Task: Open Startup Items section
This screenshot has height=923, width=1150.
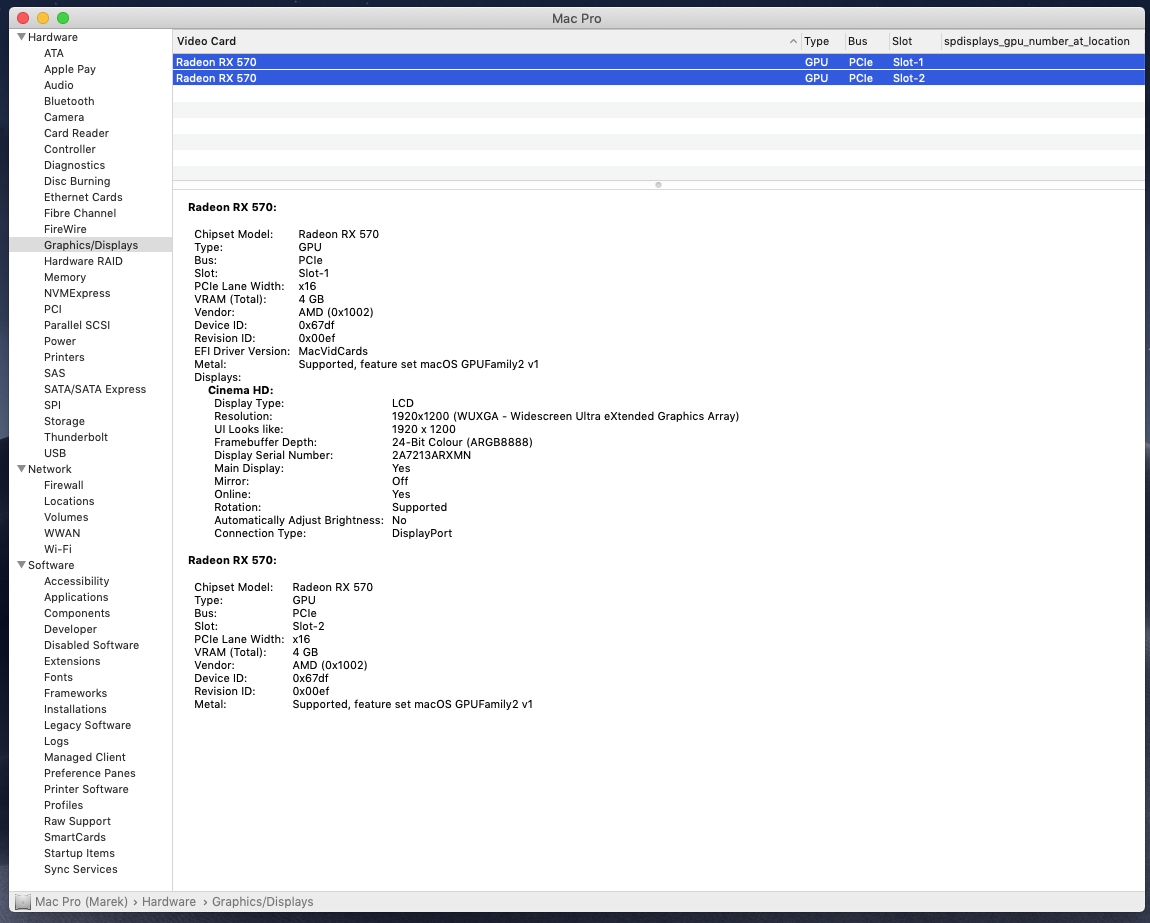Action: (79, 853)
